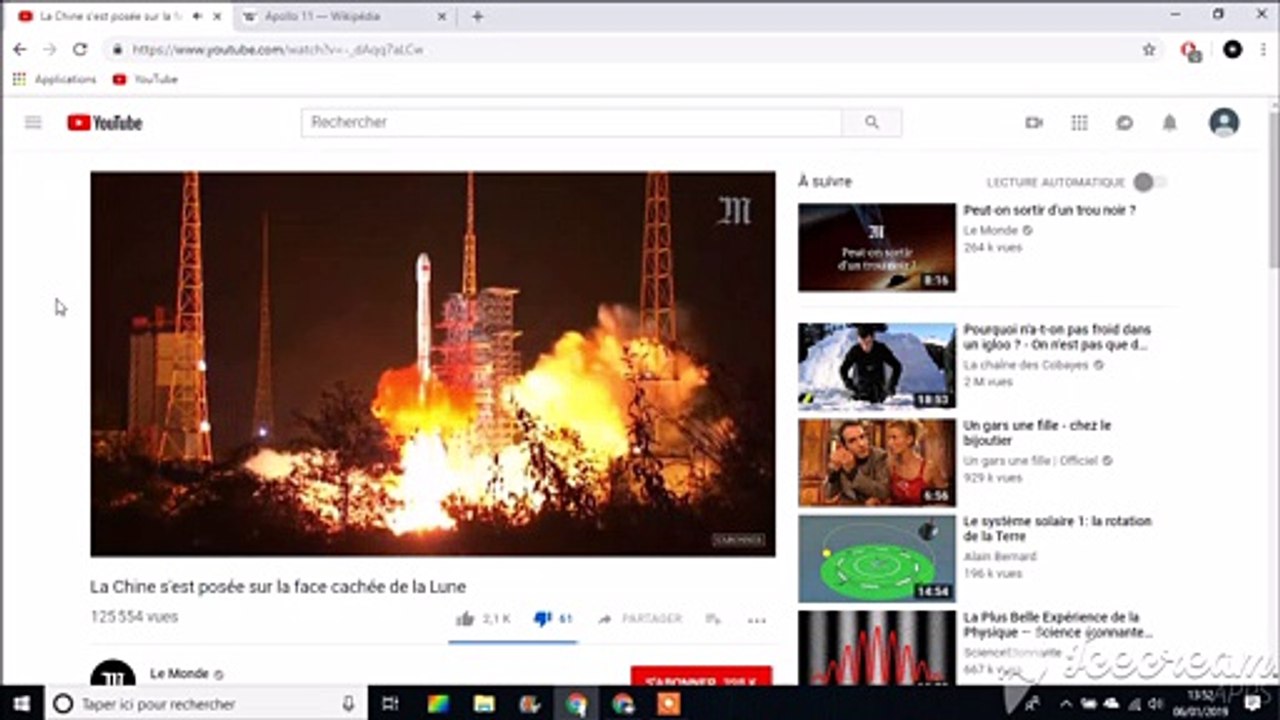
Task: Toggle the Lecture automatique autoplay switch
Action: pos(1148,182)
